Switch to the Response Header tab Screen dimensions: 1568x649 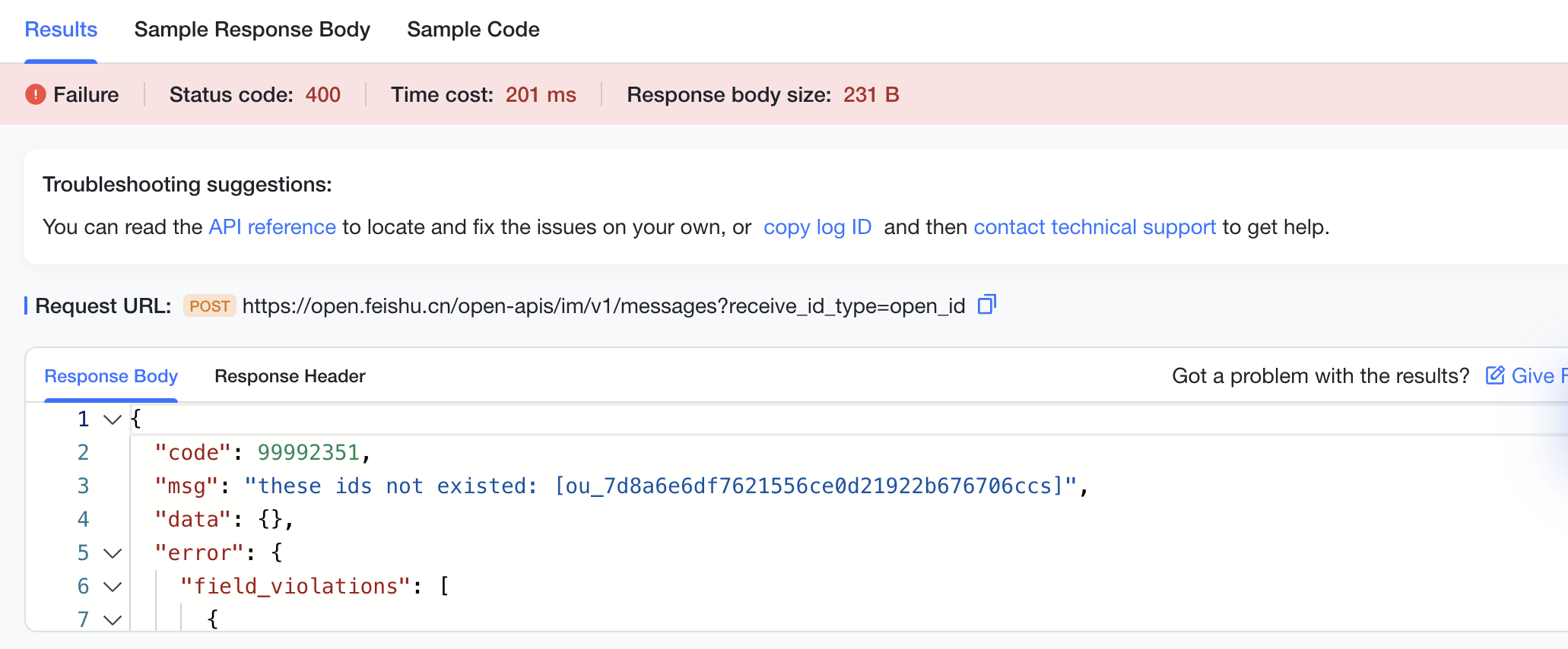(290, 376)
